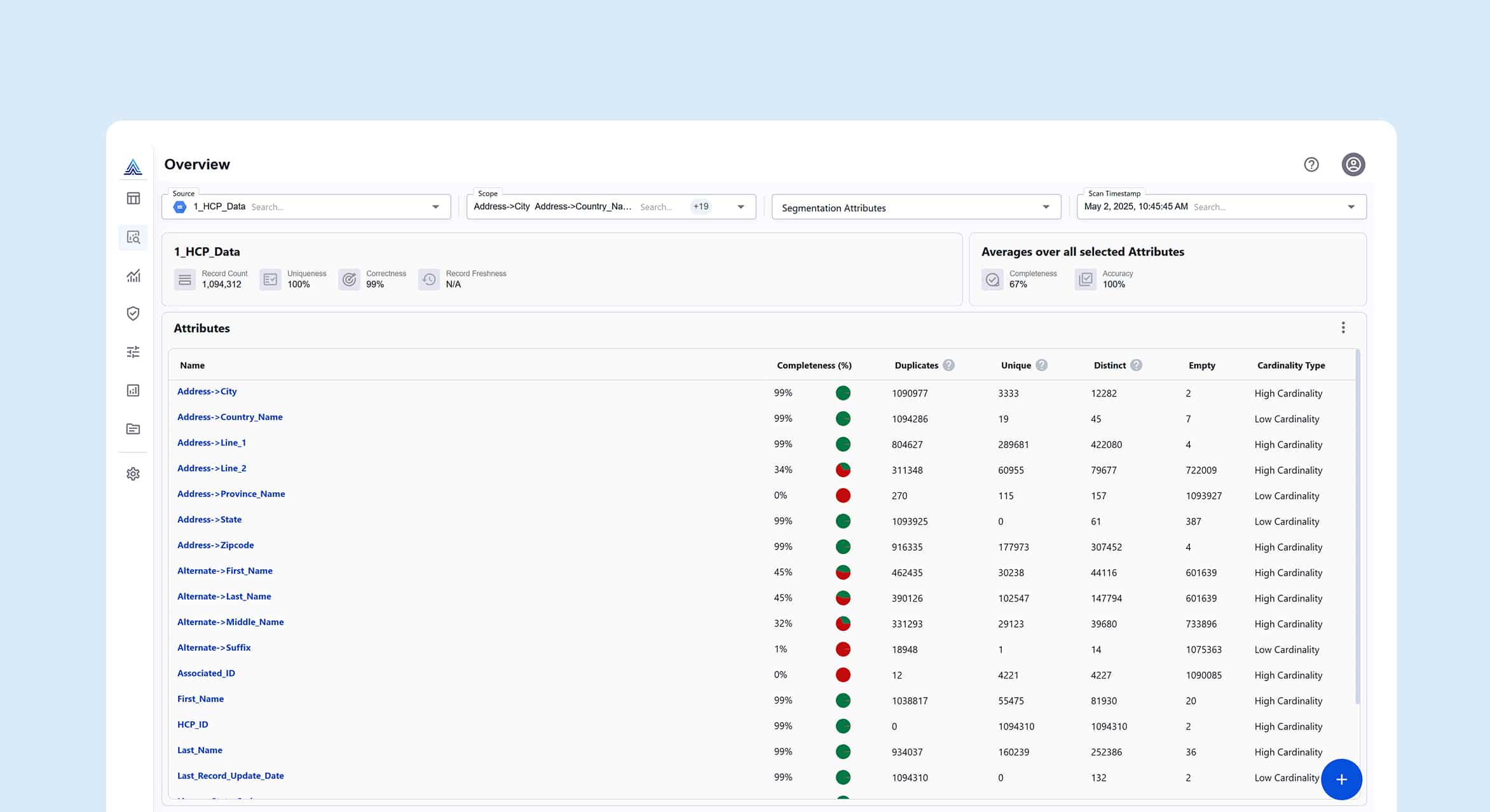Click the Alternate->Suffix Low Cardinality cell
This screenshot has width=1490, height=812.
click(x=1287, y=649)
